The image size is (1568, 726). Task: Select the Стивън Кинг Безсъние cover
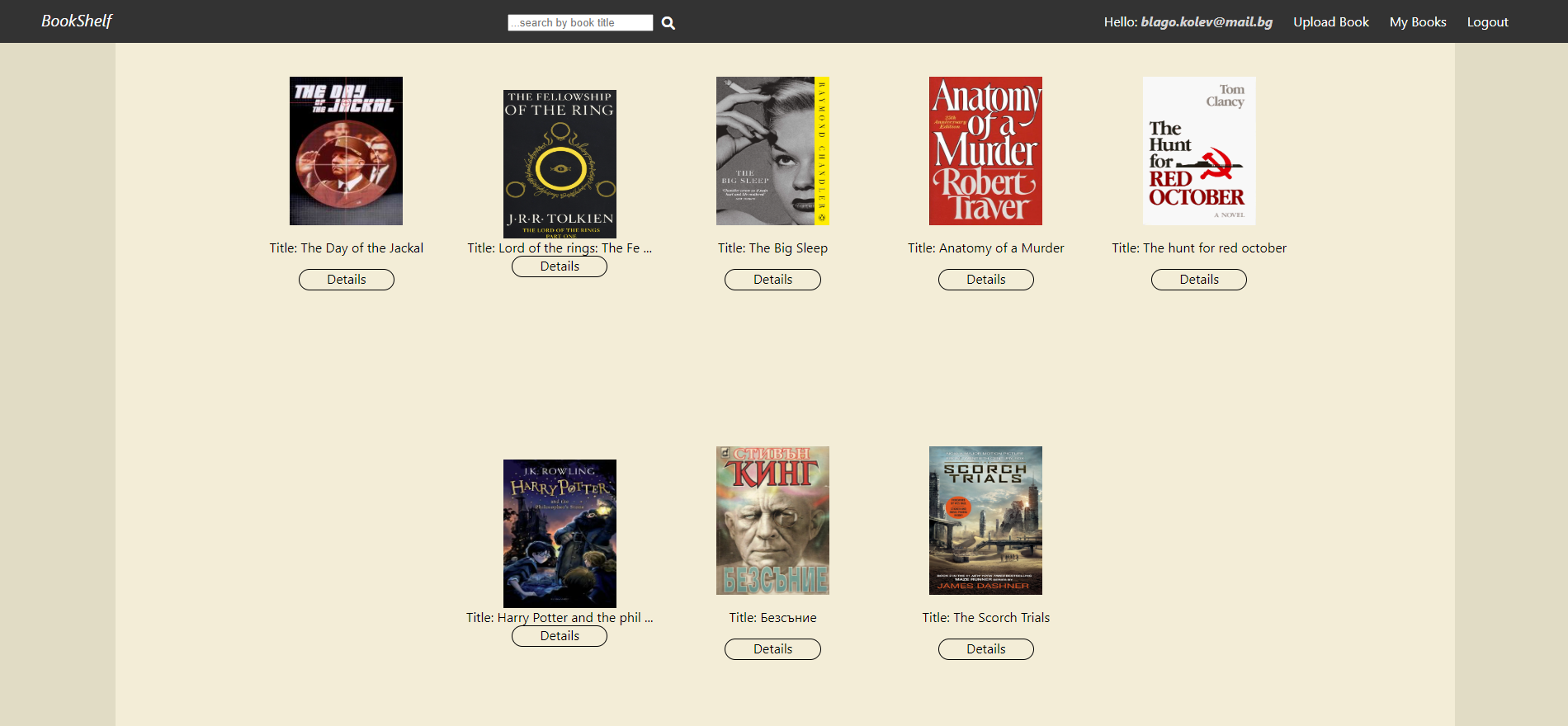pyautogui.click(x=772, y=521)
